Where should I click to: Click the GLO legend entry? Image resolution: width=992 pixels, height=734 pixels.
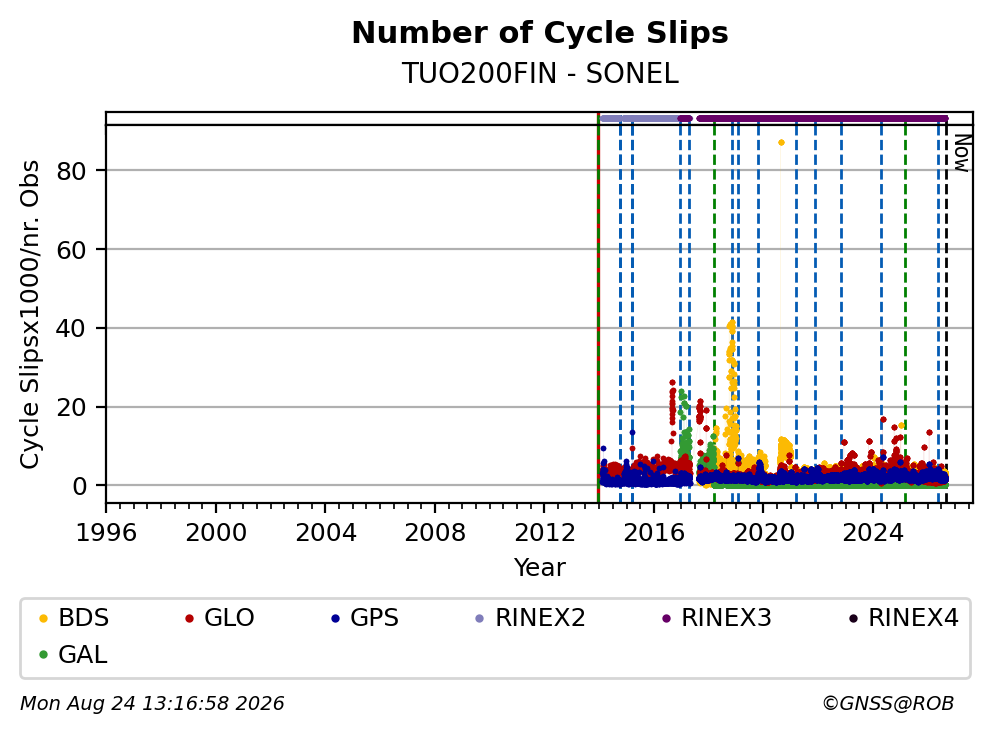point(220,618)
